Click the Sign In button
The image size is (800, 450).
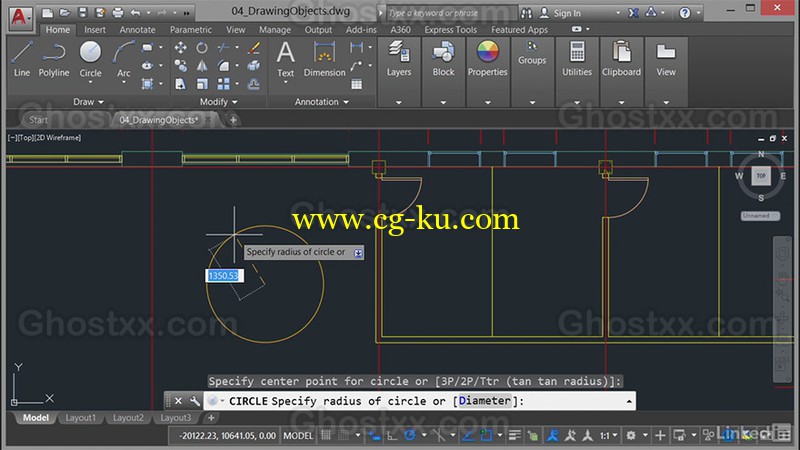pyautogui.click(x=561, y=13)
